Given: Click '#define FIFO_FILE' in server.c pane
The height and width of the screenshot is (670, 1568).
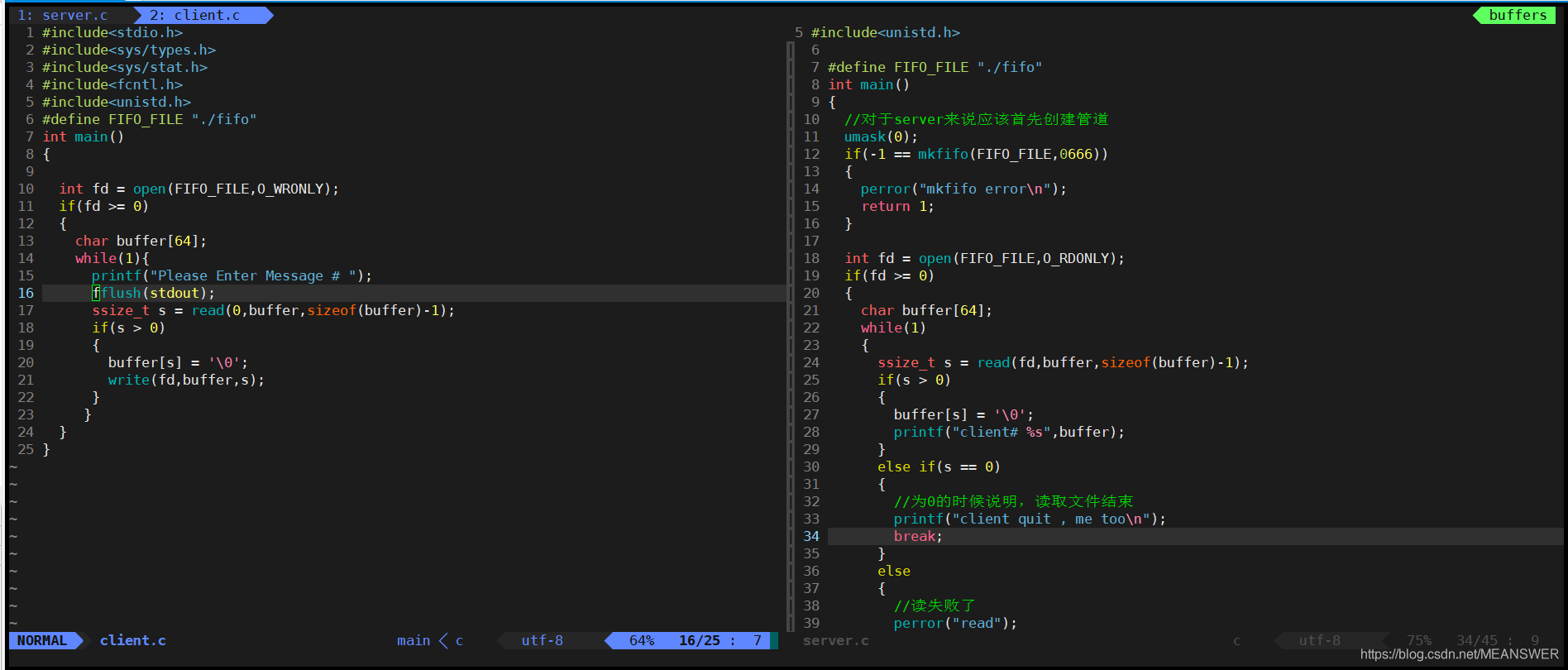Looking at the screenshot, I should 935,67.
